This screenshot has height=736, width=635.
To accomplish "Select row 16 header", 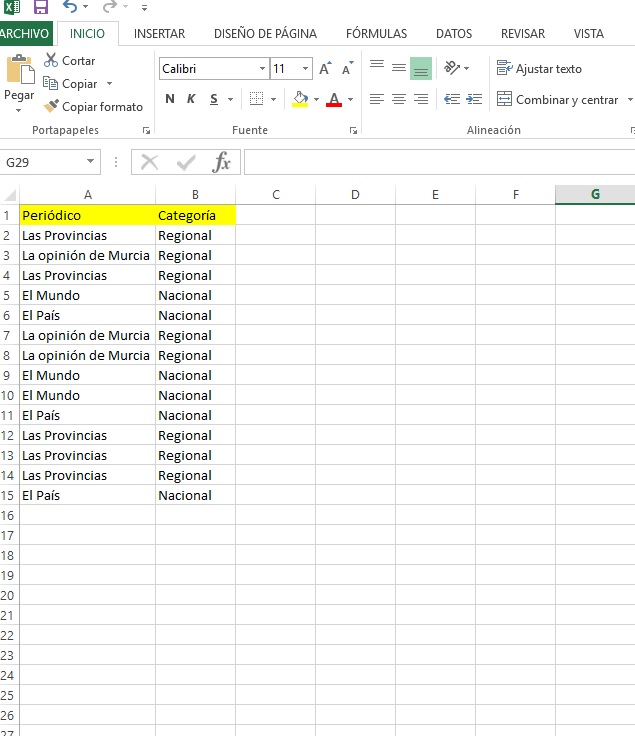I will point(8,515).
